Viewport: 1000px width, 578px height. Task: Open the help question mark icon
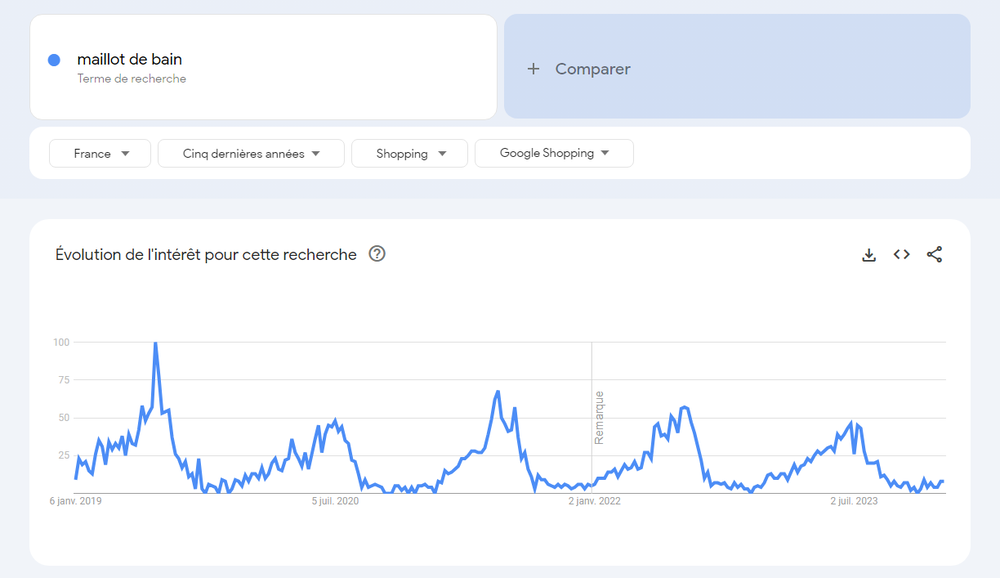coord(377,254)
